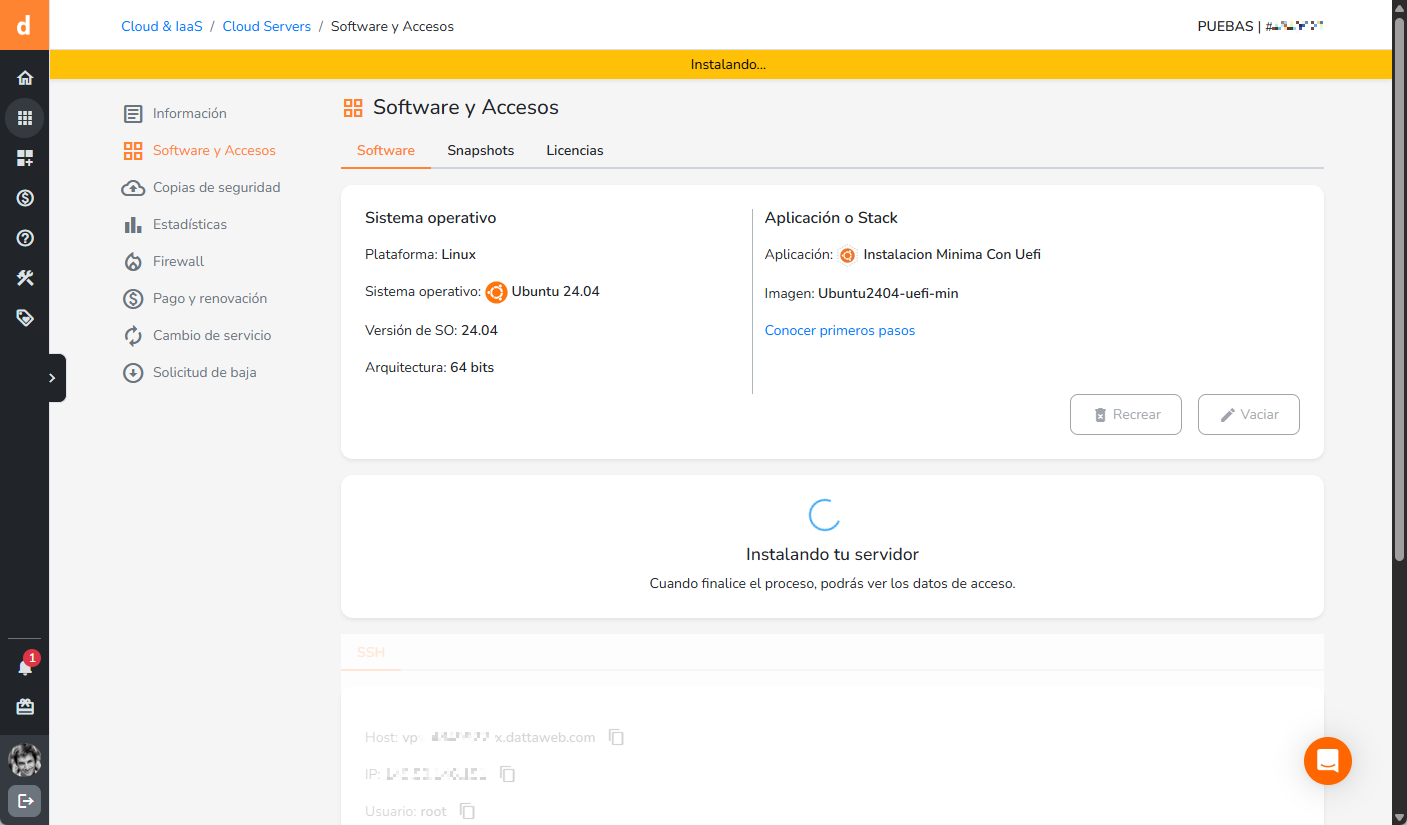Click the PUEBAS account label
This screenshot has height=825, width=1407.
1260,26
